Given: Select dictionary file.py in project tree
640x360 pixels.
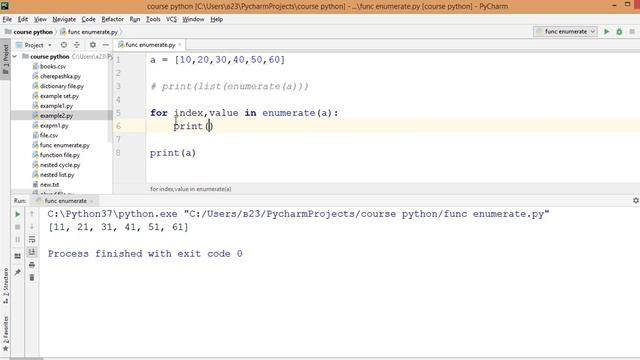Looking at the screenshot, I should point(62,86).
